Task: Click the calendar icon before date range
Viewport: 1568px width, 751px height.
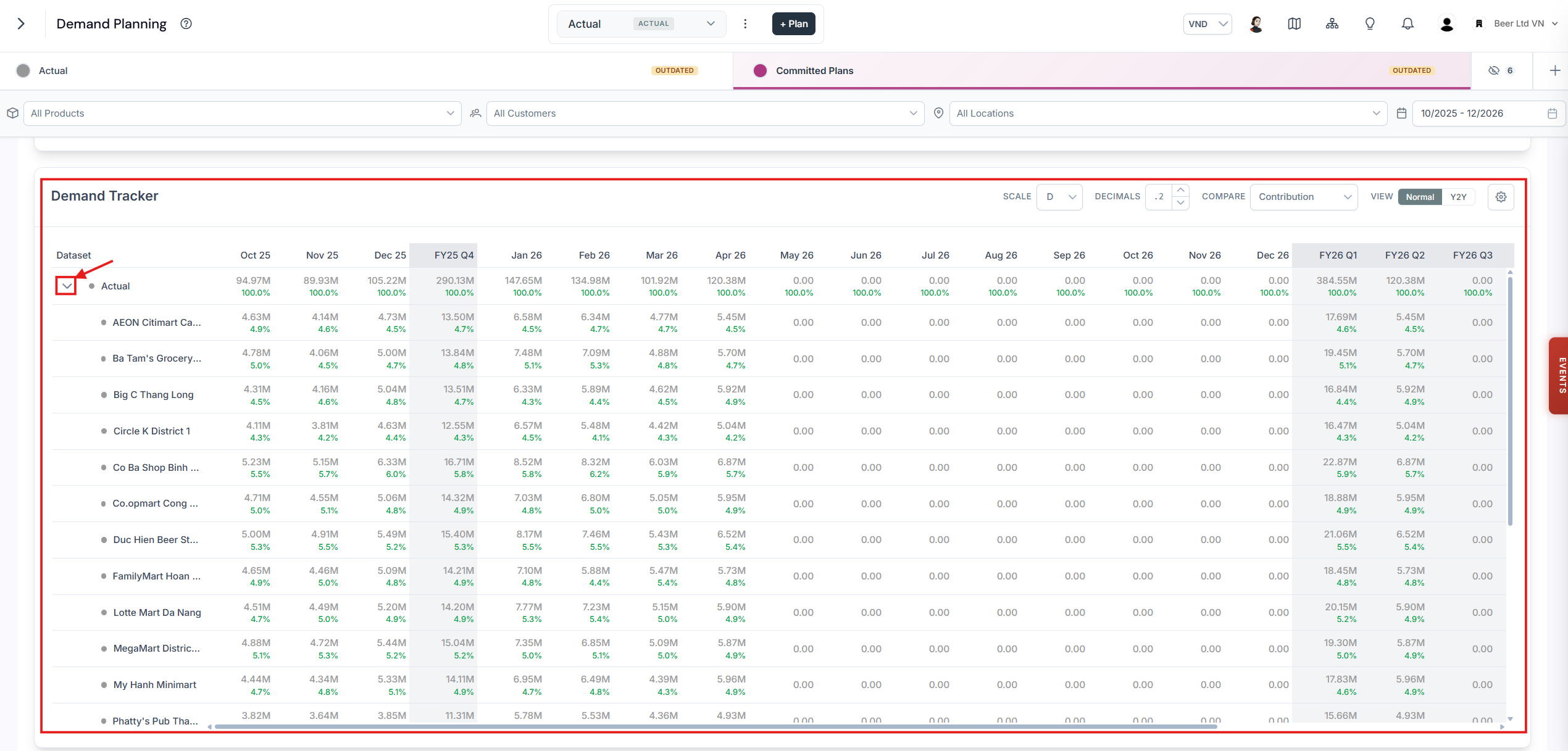Action: point(1401,113)
